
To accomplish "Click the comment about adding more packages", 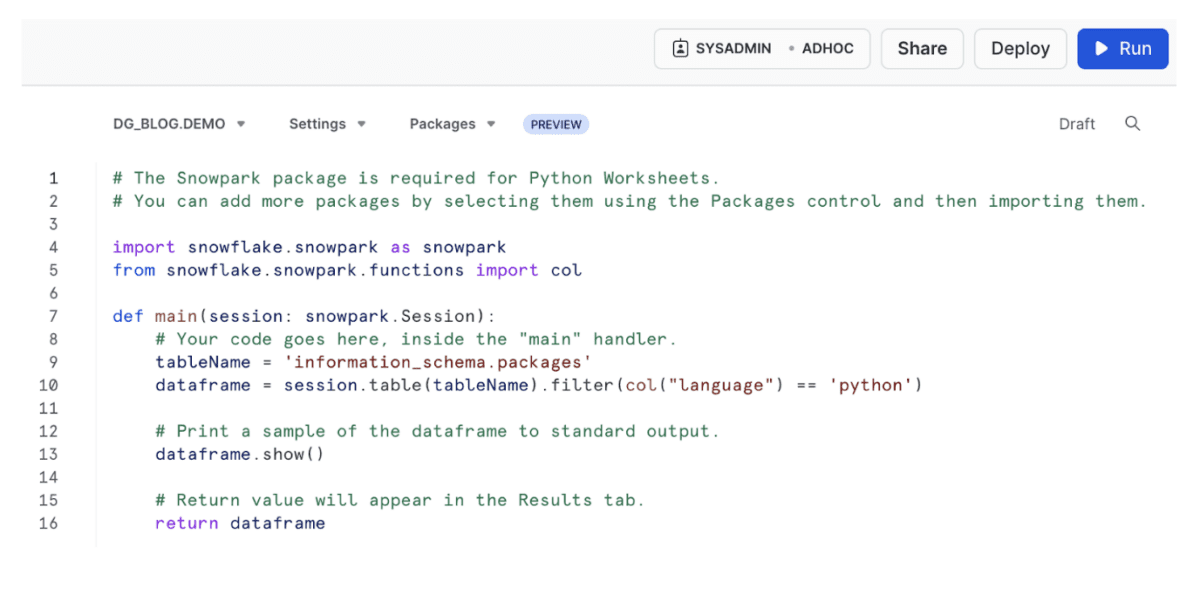I will pyautogui.click(x=629, y=201).
